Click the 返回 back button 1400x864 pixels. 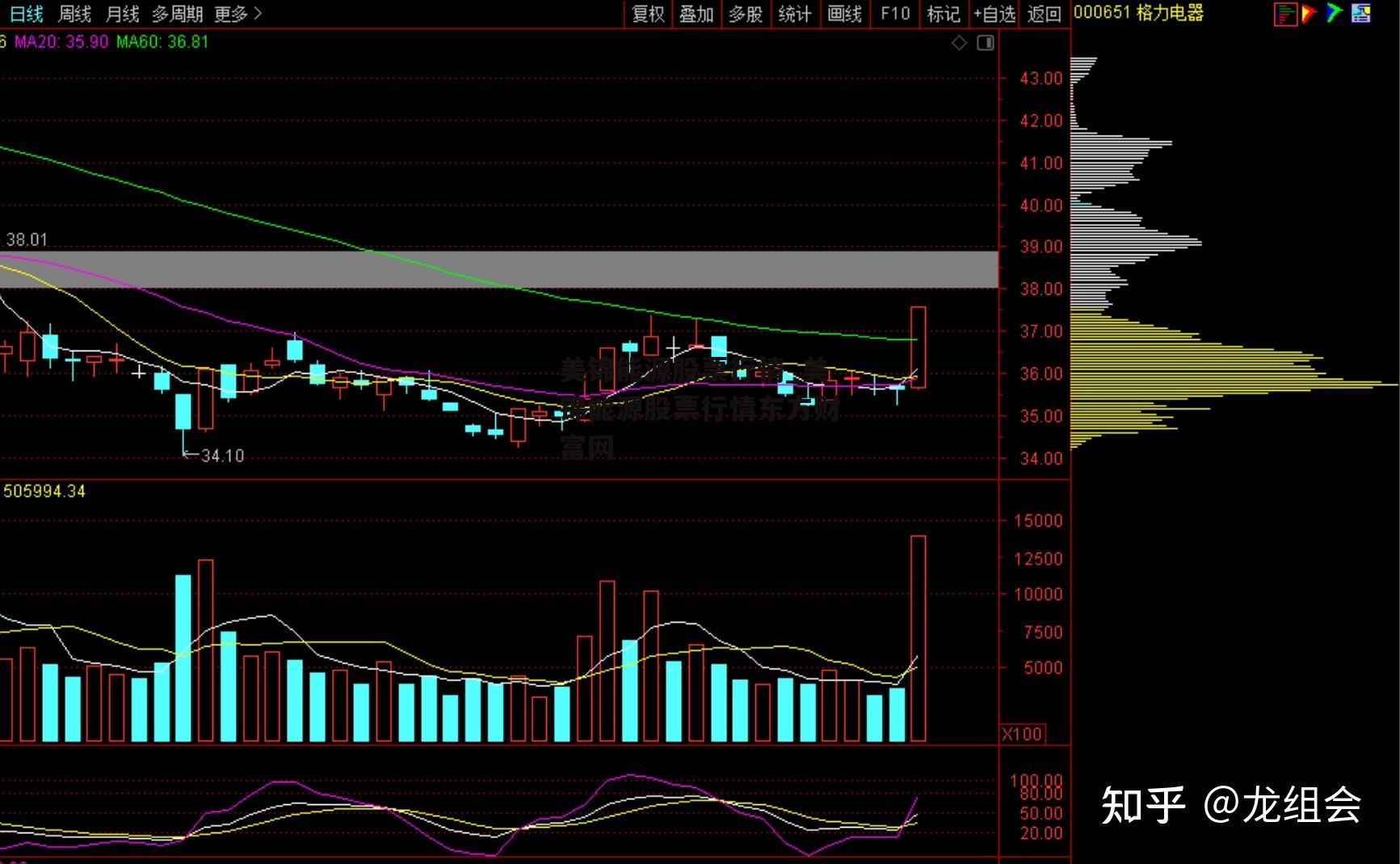tap(1044, 14)
